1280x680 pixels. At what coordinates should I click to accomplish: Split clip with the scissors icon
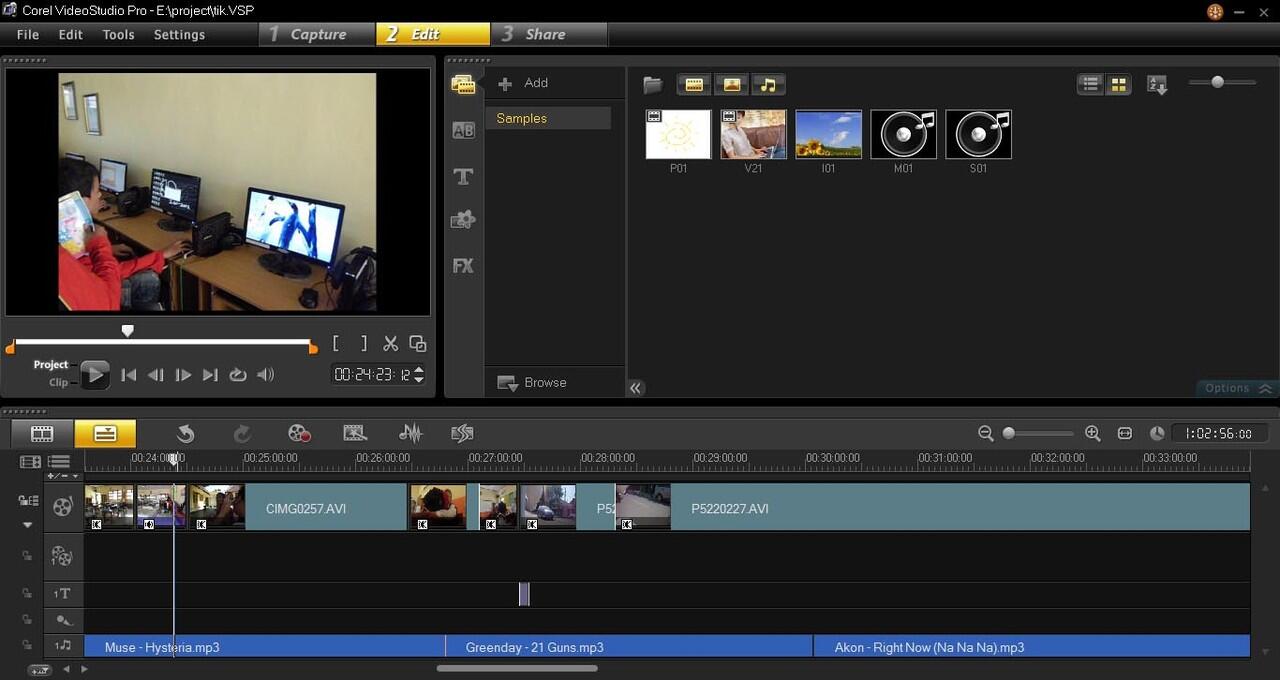click(x=390, y=343)
